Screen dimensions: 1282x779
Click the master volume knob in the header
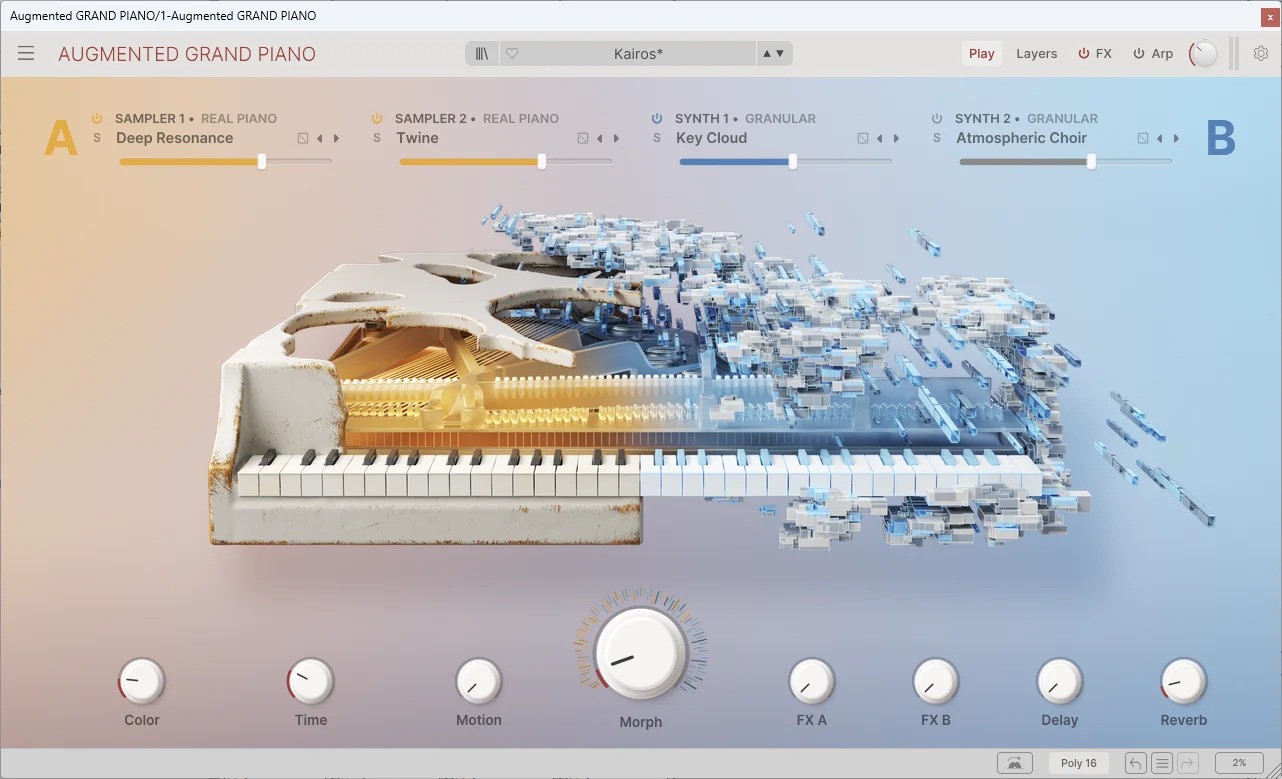(x=1204, y=55)
